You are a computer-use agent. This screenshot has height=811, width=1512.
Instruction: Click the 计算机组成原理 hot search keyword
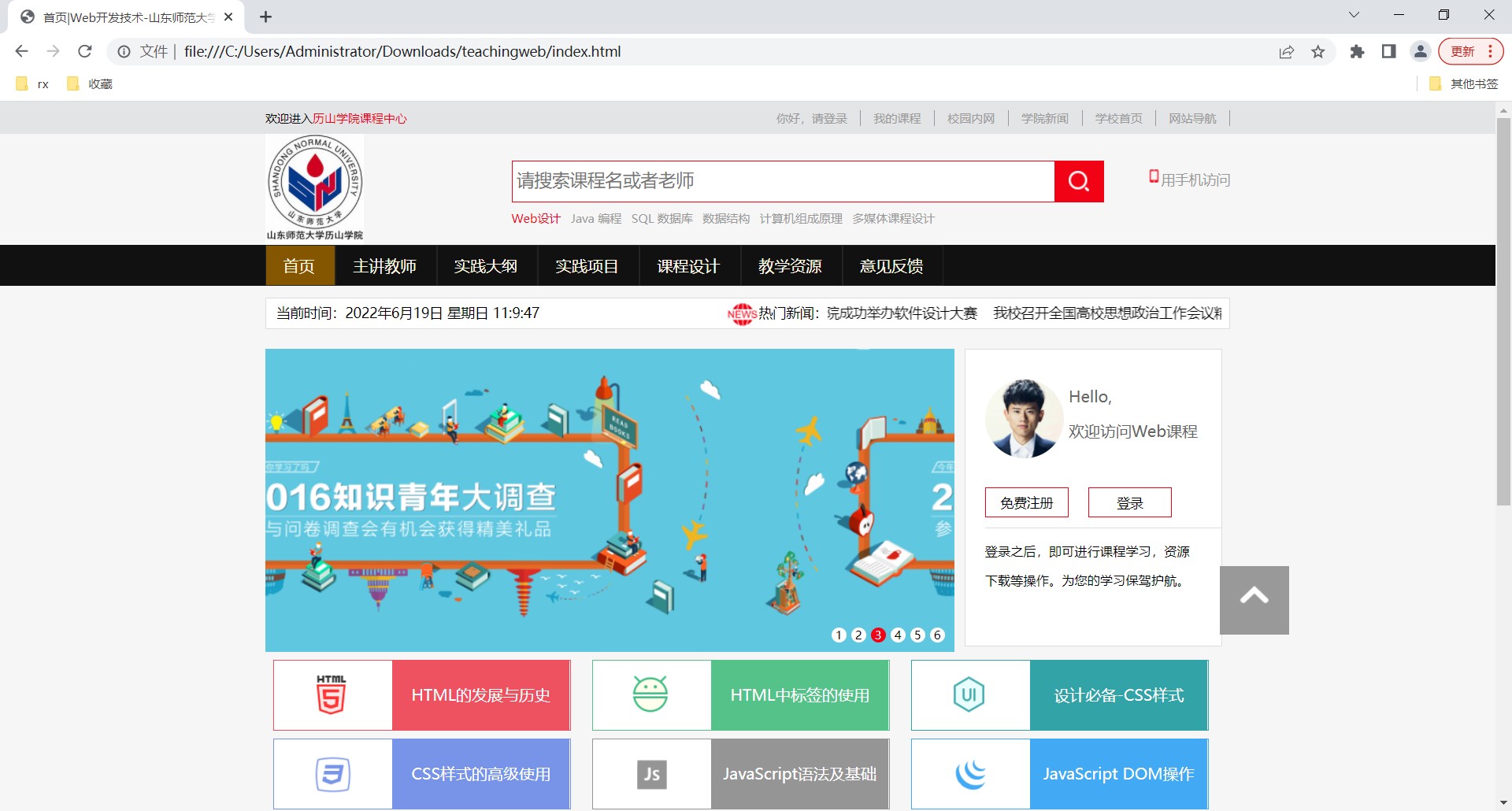(801, 219)
